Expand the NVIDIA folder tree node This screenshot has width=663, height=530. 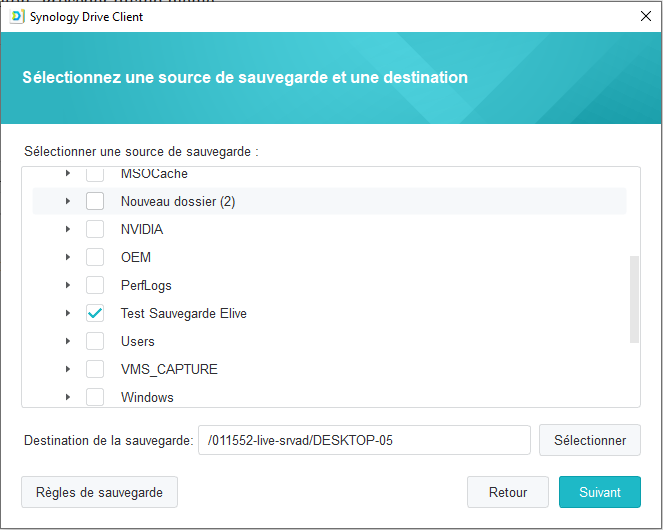point(68,229)
